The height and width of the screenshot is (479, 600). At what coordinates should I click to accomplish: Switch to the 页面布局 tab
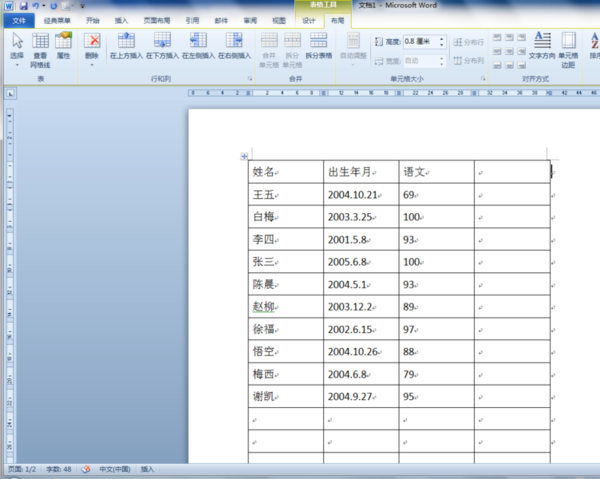click(157, 21)
